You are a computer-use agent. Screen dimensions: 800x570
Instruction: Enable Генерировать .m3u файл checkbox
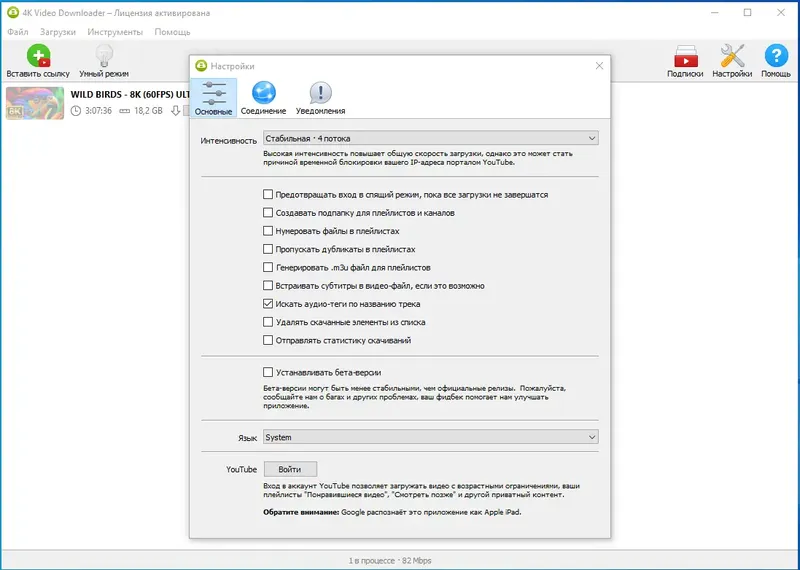pyautogui.click(x=268, y=267)
